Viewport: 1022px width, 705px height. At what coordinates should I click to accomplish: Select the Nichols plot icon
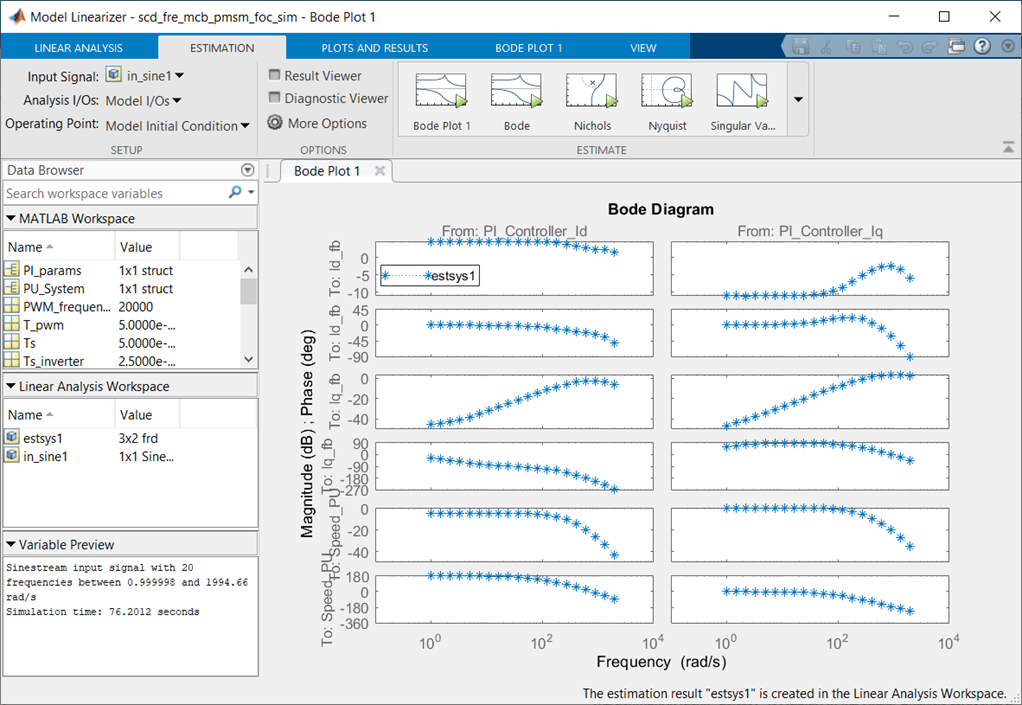(x=592, y=91)
